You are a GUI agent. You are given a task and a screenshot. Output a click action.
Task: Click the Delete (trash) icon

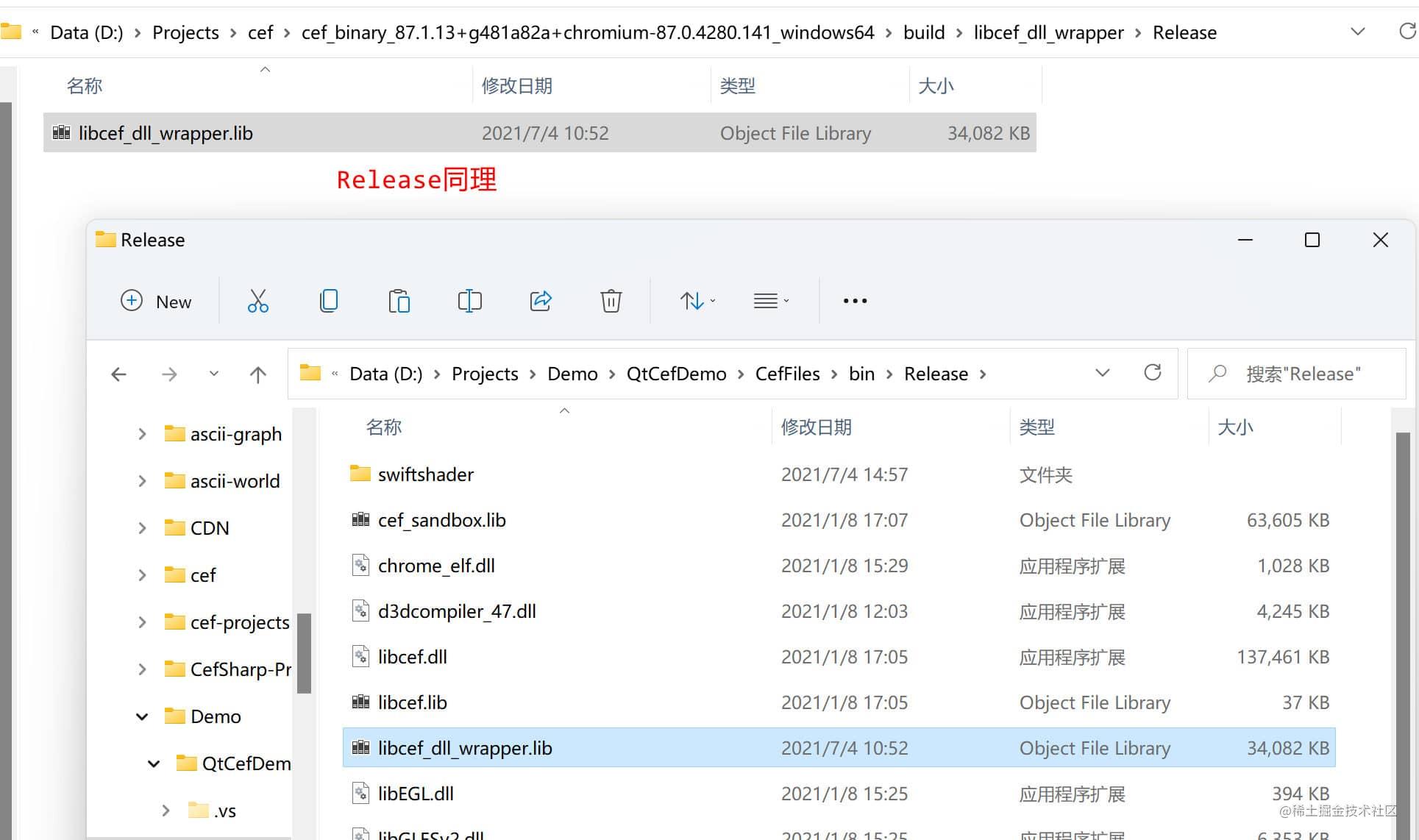point(610,300)
